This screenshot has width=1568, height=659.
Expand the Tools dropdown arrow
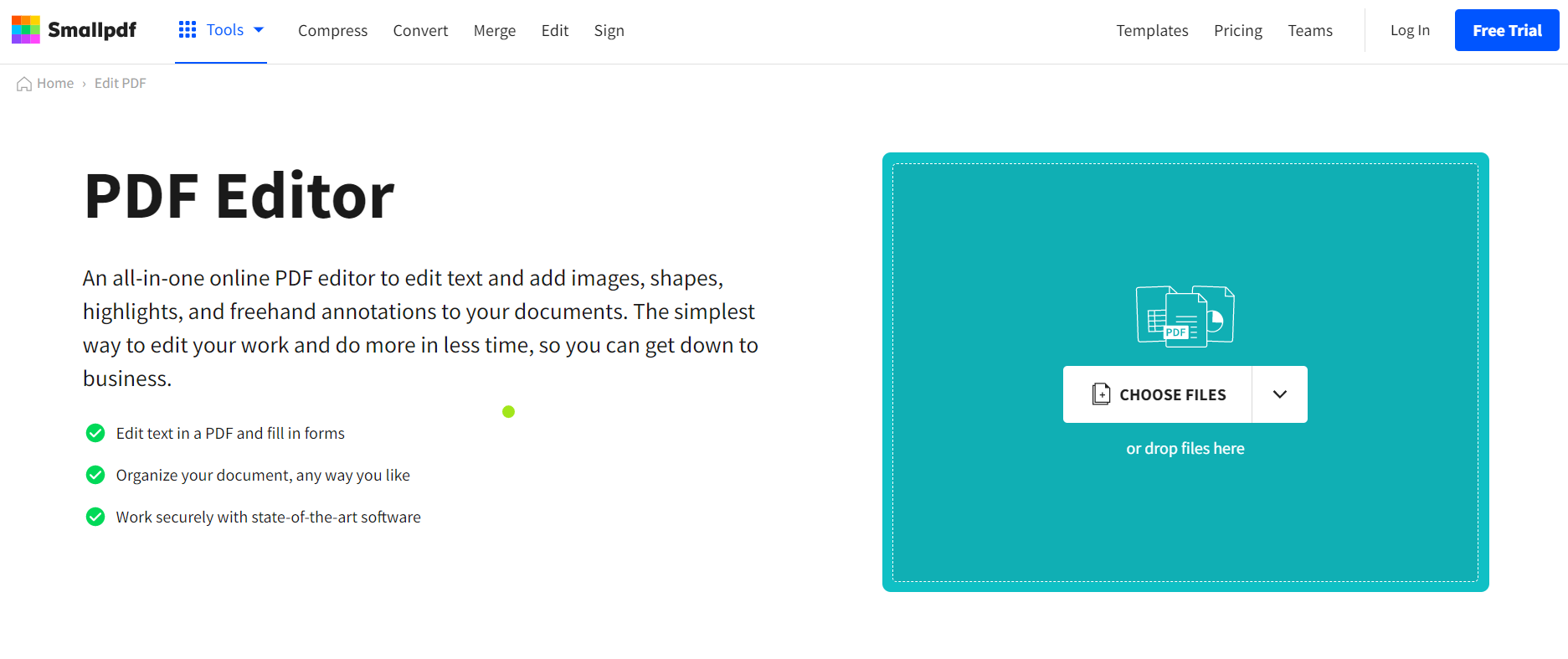coord(258,28)
